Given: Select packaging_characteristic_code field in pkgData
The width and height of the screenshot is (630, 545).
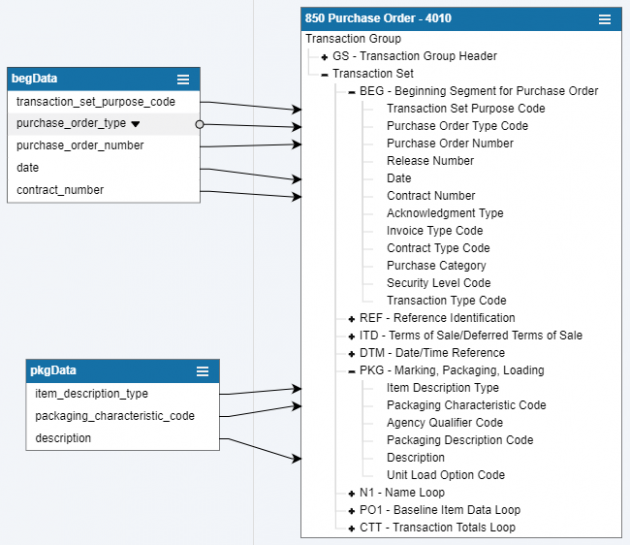Looking at the screenshot, I should (x=123, y=416).
